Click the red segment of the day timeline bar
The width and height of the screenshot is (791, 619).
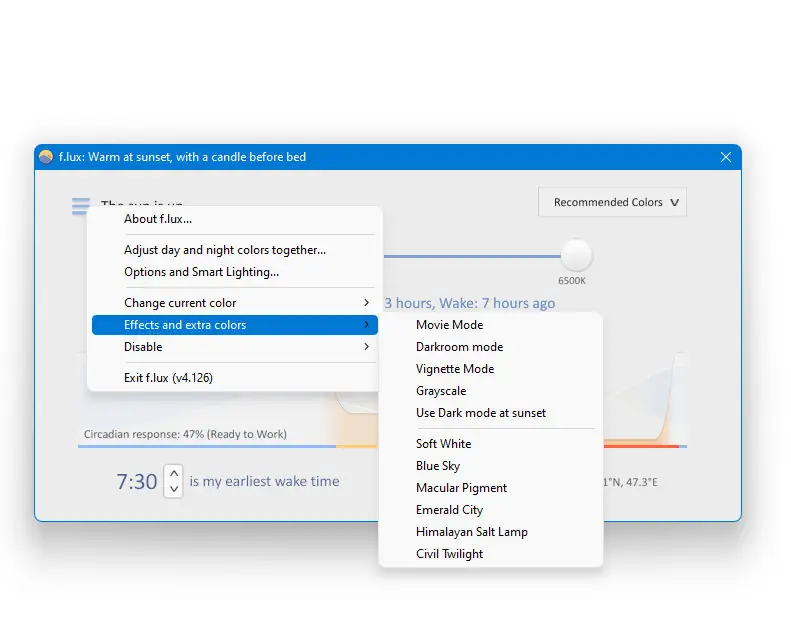pyautogui.click(x=641, y=446)
